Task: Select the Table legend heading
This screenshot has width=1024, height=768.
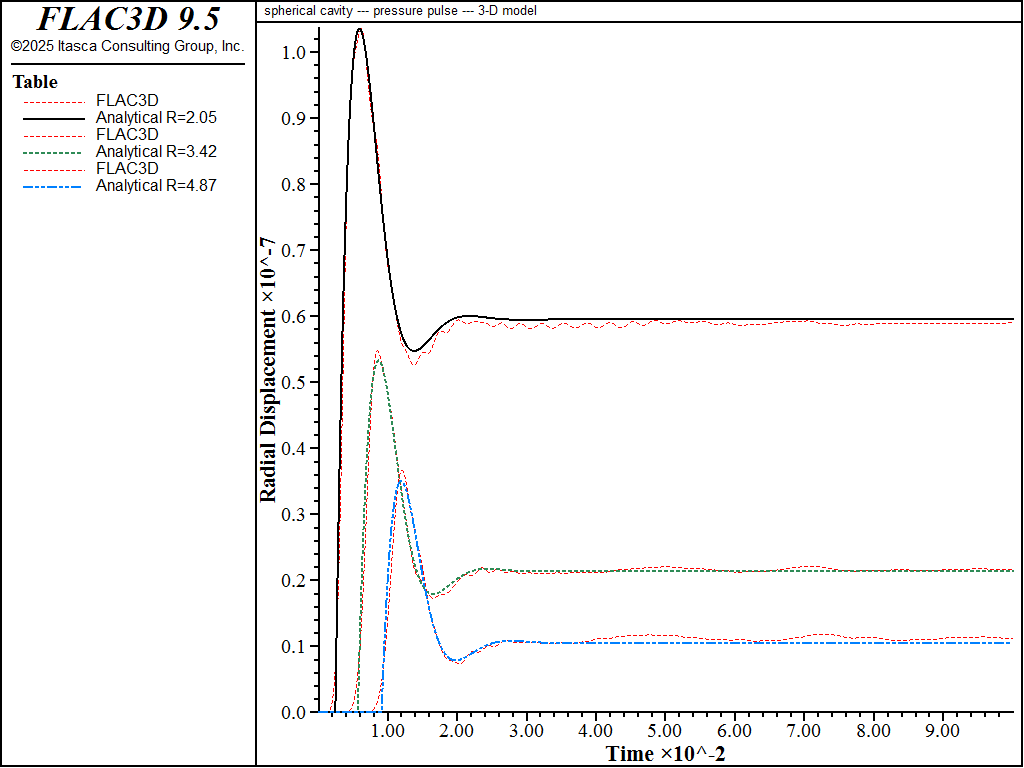Action: (x=35, y=82)
